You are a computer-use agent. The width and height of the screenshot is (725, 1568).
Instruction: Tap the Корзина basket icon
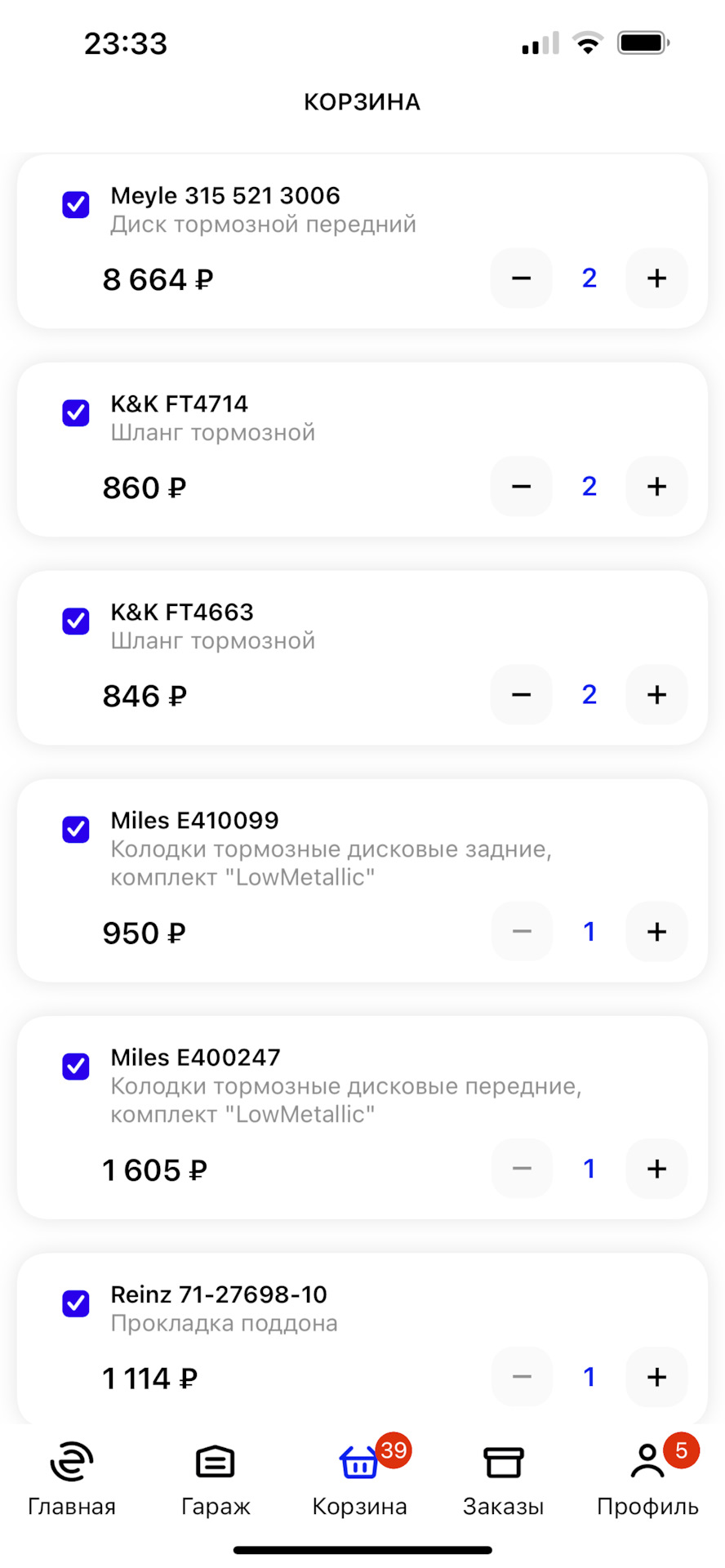(359, 1462)
